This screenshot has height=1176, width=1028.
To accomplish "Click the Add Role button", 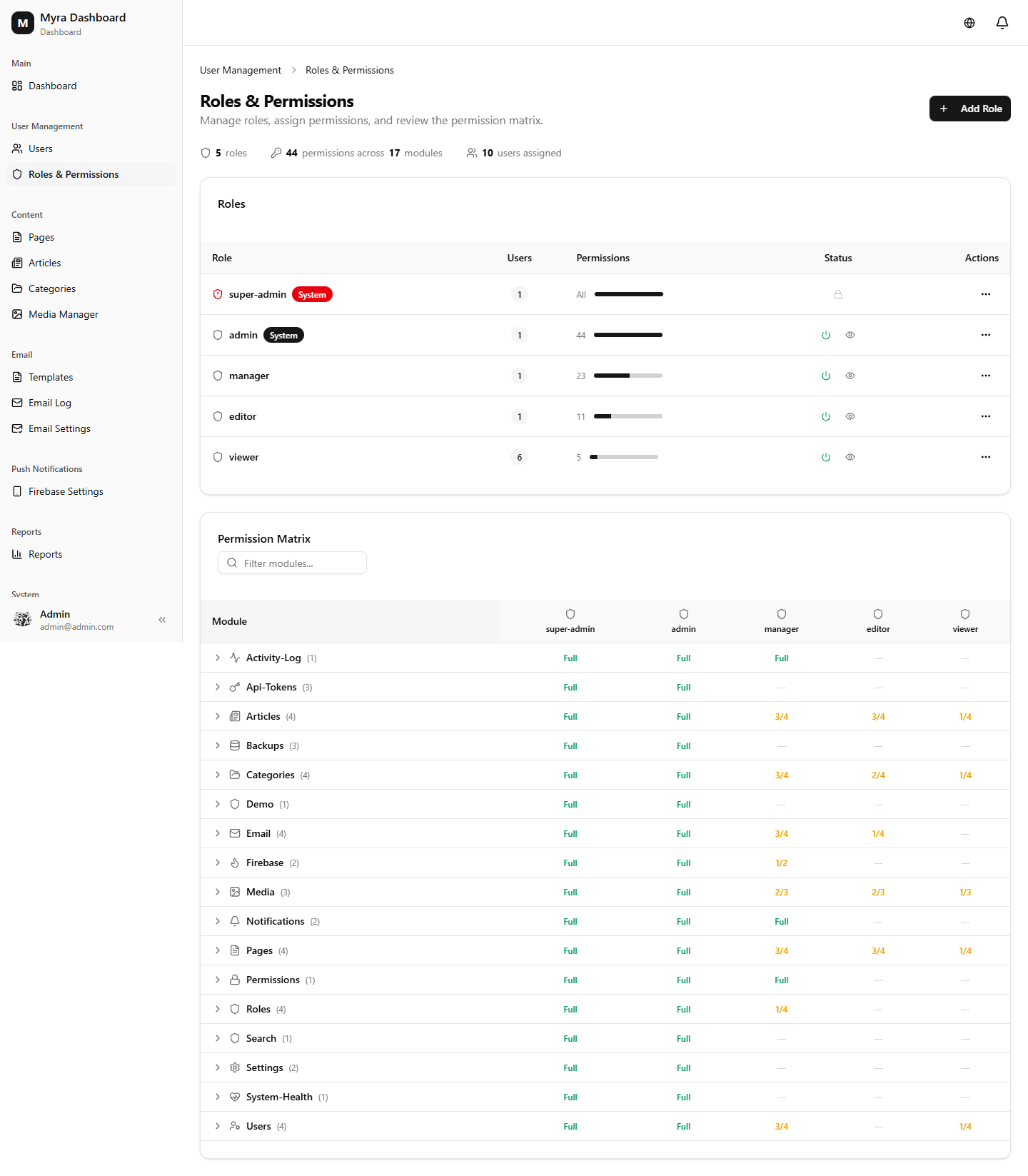I will click(970, 109).
